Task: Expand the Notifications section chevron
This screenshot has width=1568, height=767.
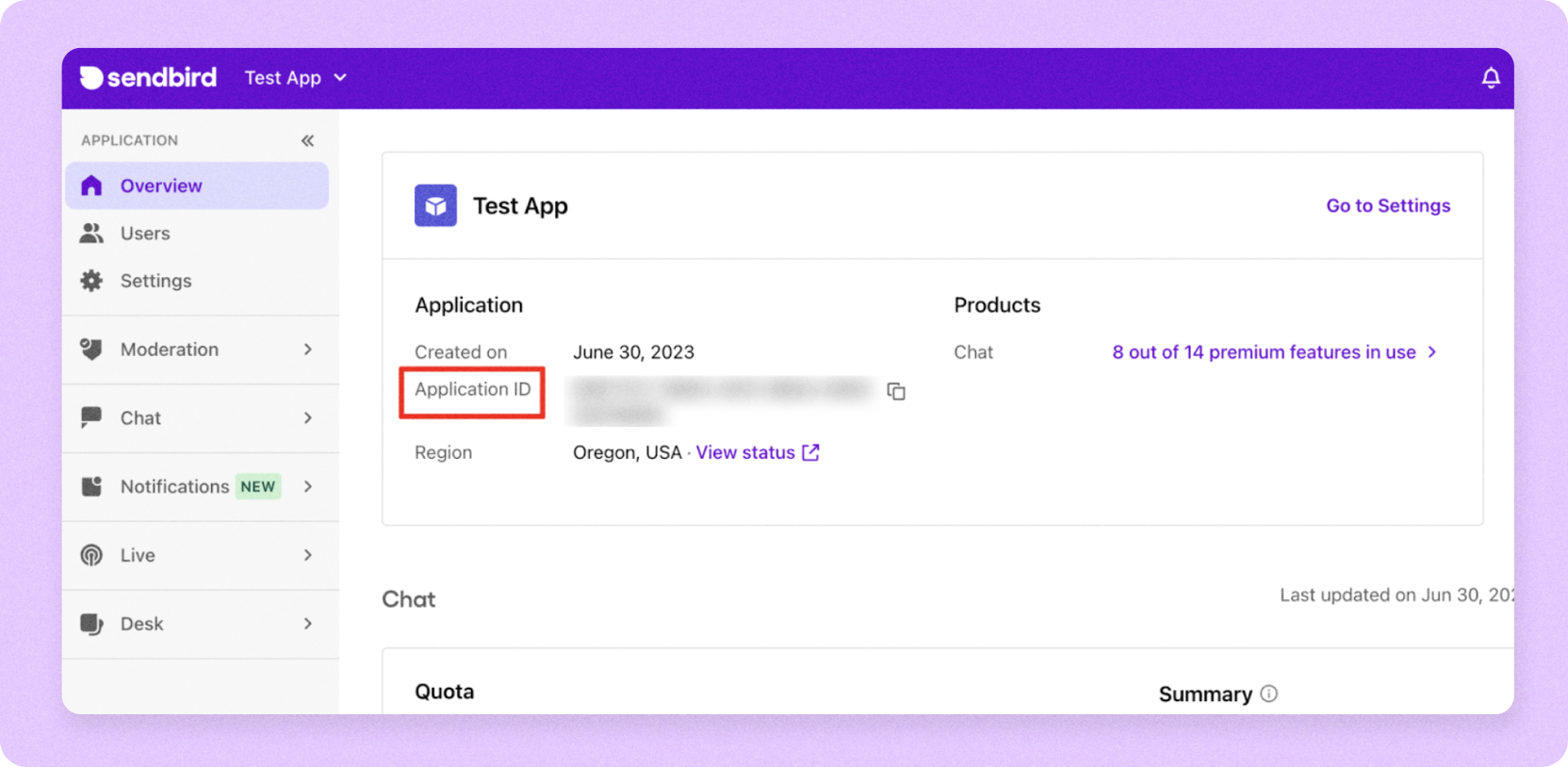Action: [x=308, y=486]
